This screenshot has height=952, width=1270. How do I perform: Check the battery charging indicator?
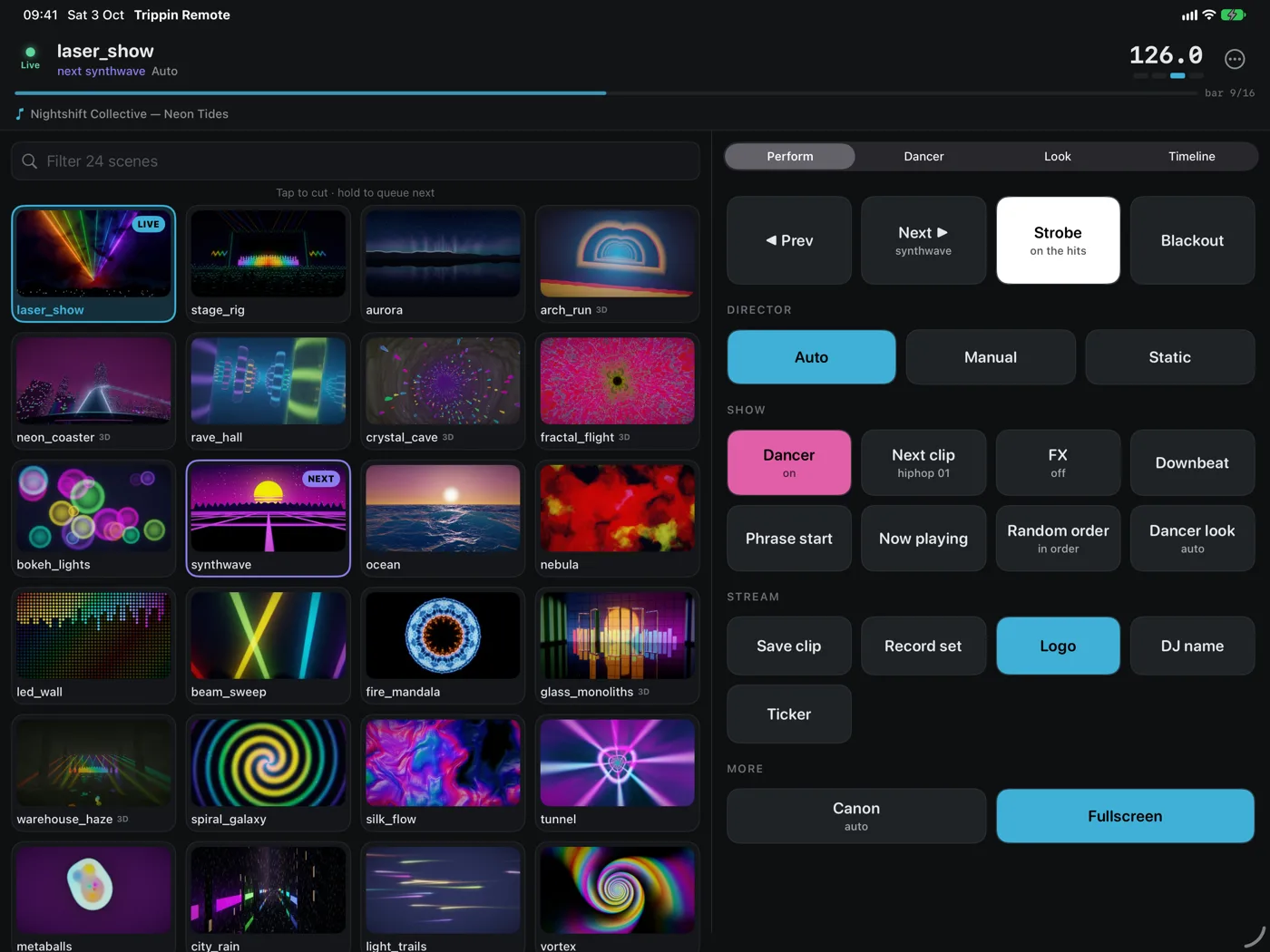pyautogui.click(x=1233, y=15)
